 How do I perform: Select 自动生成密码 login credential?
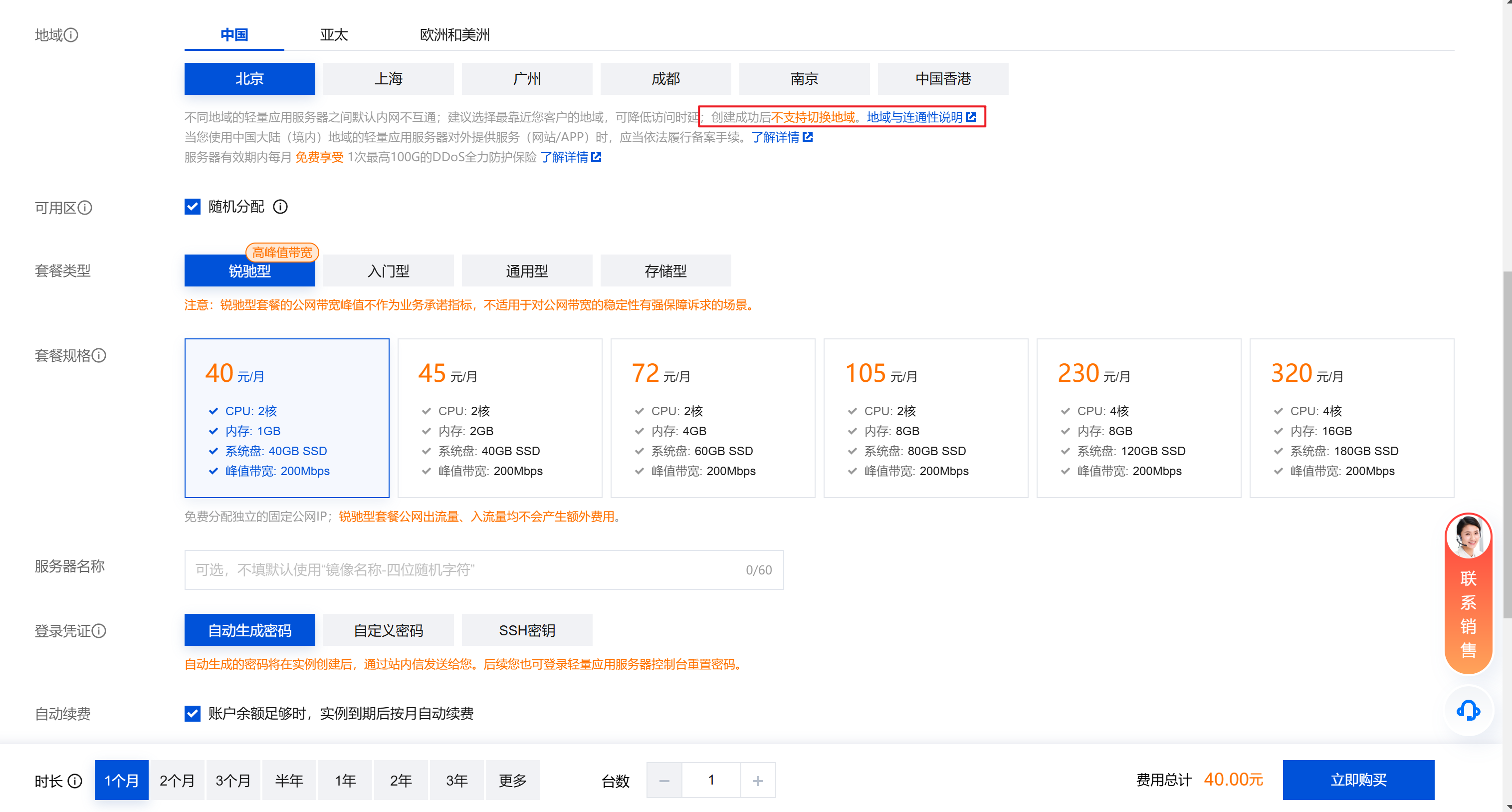tap(249, 630)
